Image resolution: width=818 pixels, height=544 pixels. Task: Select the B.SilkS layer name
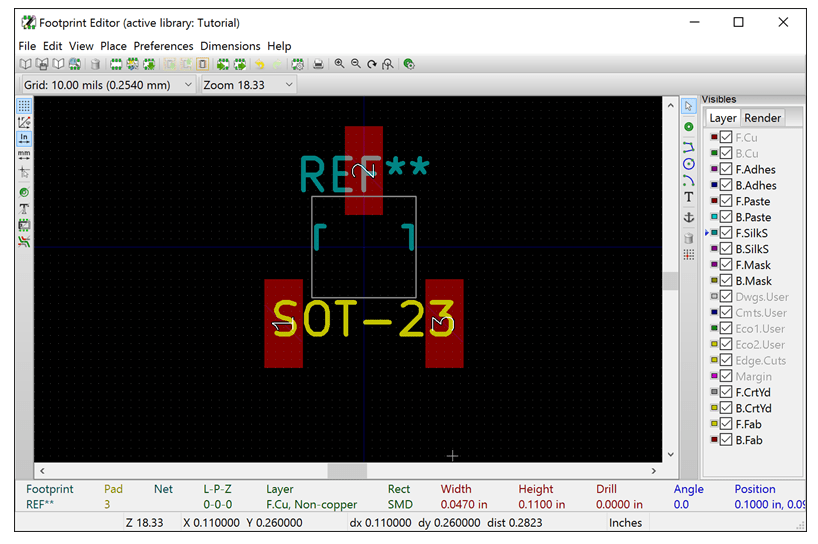(752, 249)
